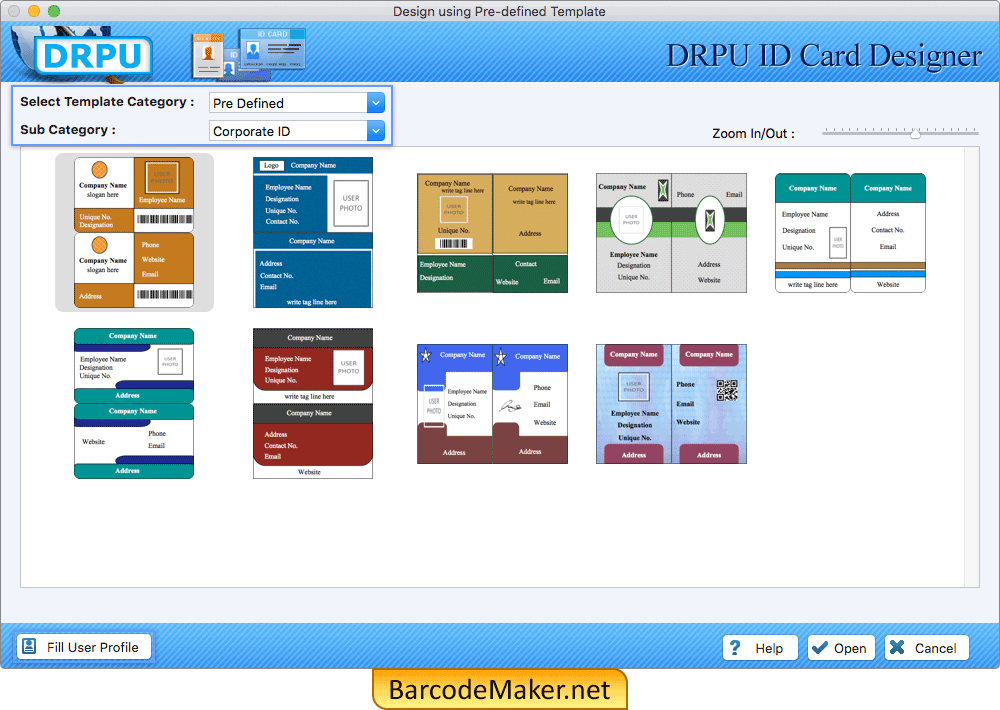Open the Sub Category dropdown arrow
The image size is (1000, 710).
coord(376,131)
